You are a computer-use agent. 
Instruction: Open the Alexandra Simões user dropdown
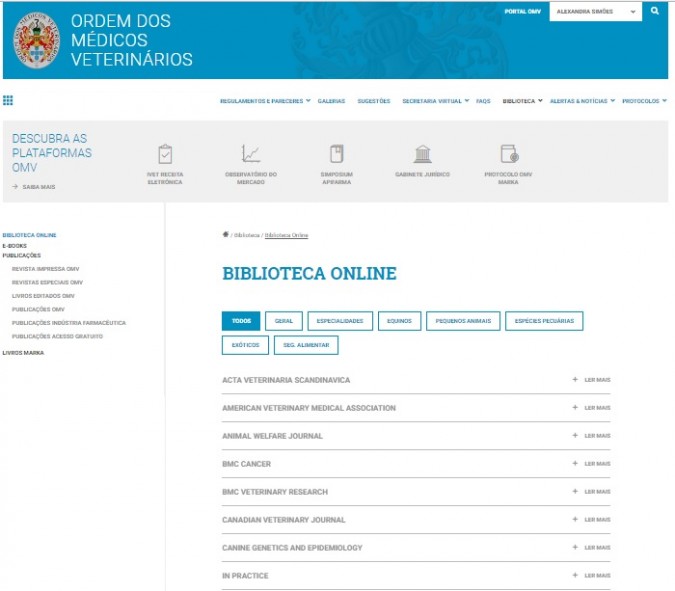pyautogui.click(x=595, y=12)
